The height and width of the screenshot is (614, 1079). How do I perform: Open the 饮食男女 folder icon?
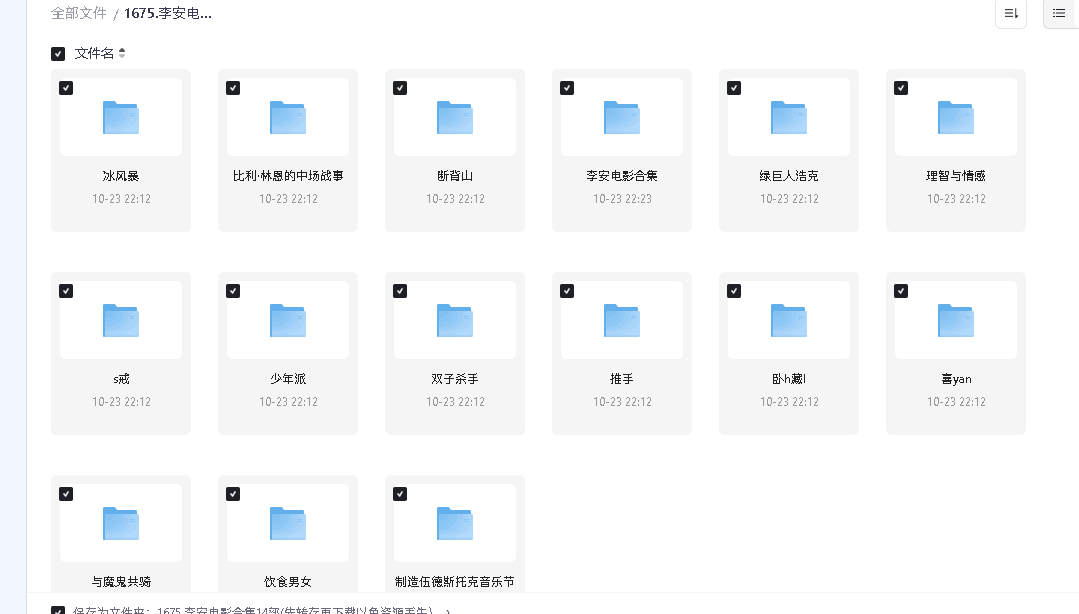point(287,522)
